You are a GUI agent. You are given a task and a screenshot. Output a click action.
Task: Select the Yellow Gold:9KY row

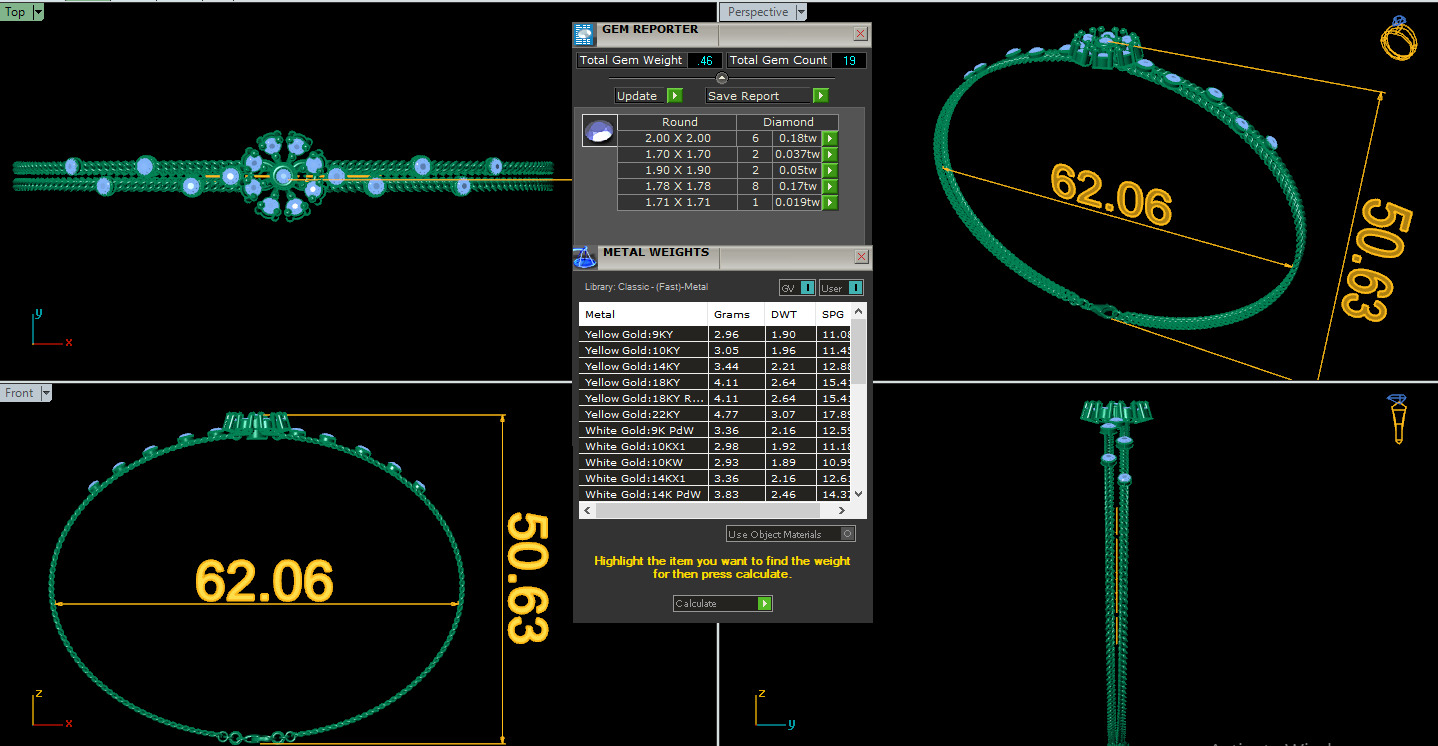[714, 334]
